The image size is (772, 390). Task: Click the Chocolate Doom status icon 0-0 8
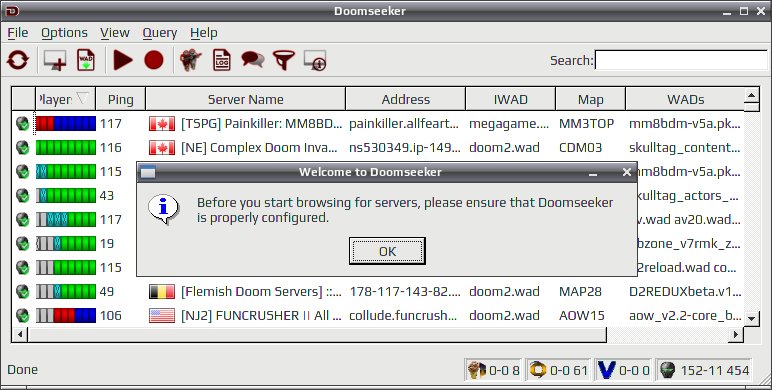[x=476, y=370]
